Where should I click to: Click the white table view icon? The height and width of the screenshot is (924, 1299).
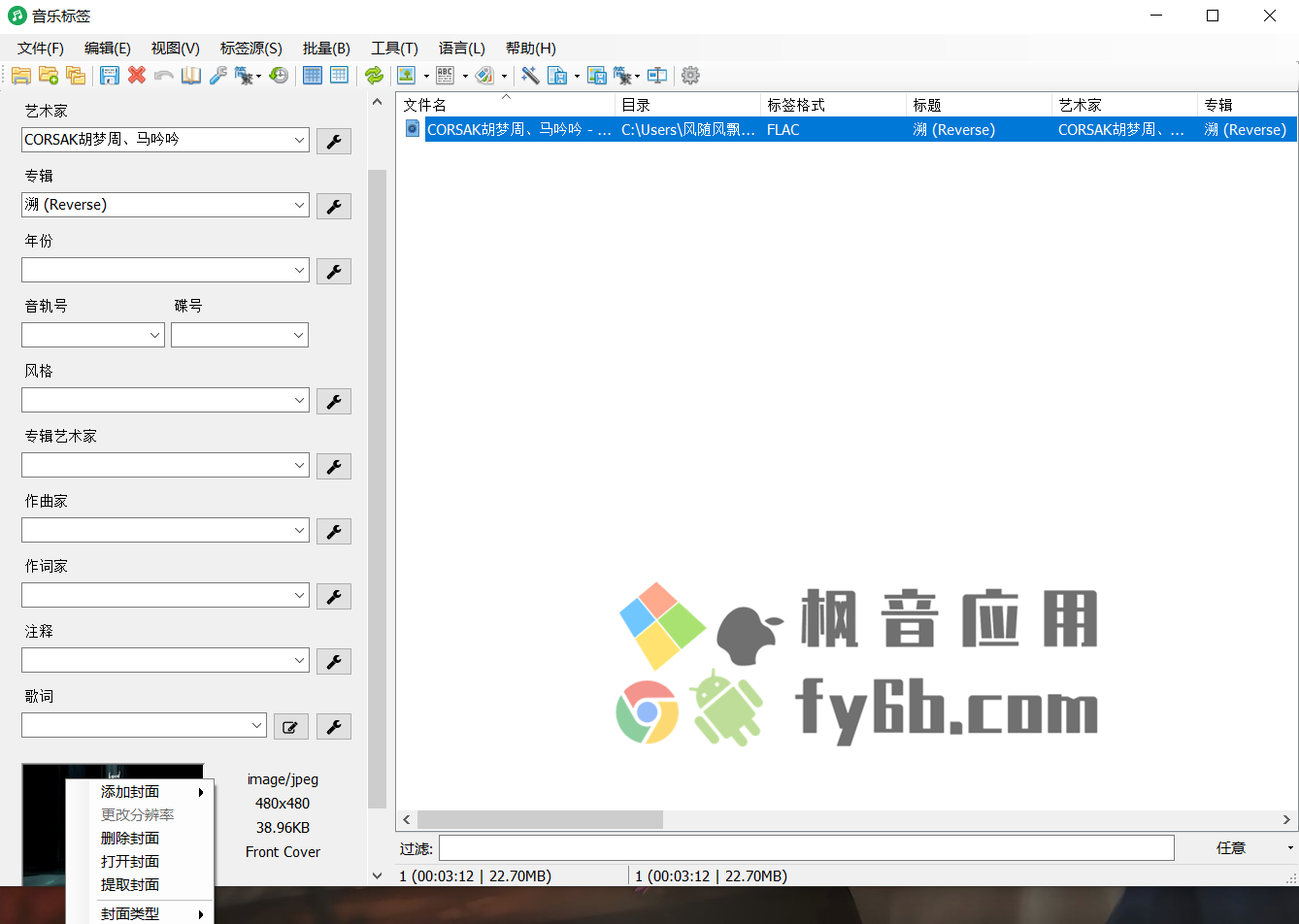(339, 76)
